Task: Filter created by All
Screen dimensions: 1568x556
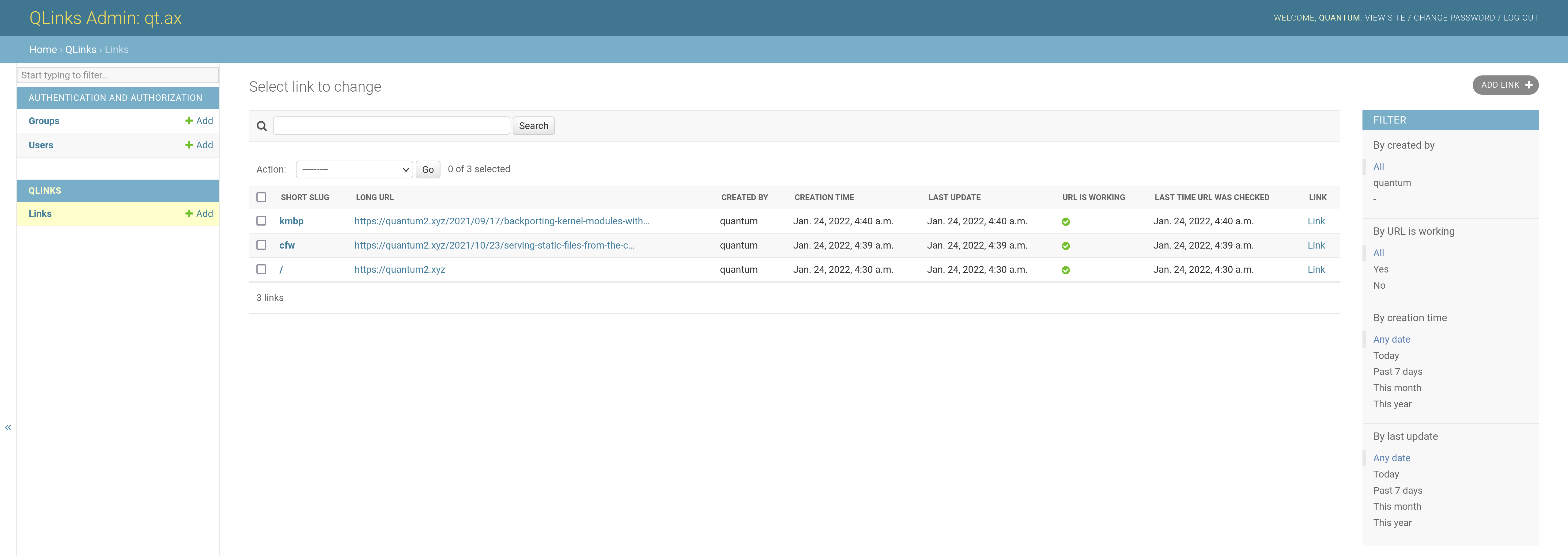Action: (x=1378, y=167)
